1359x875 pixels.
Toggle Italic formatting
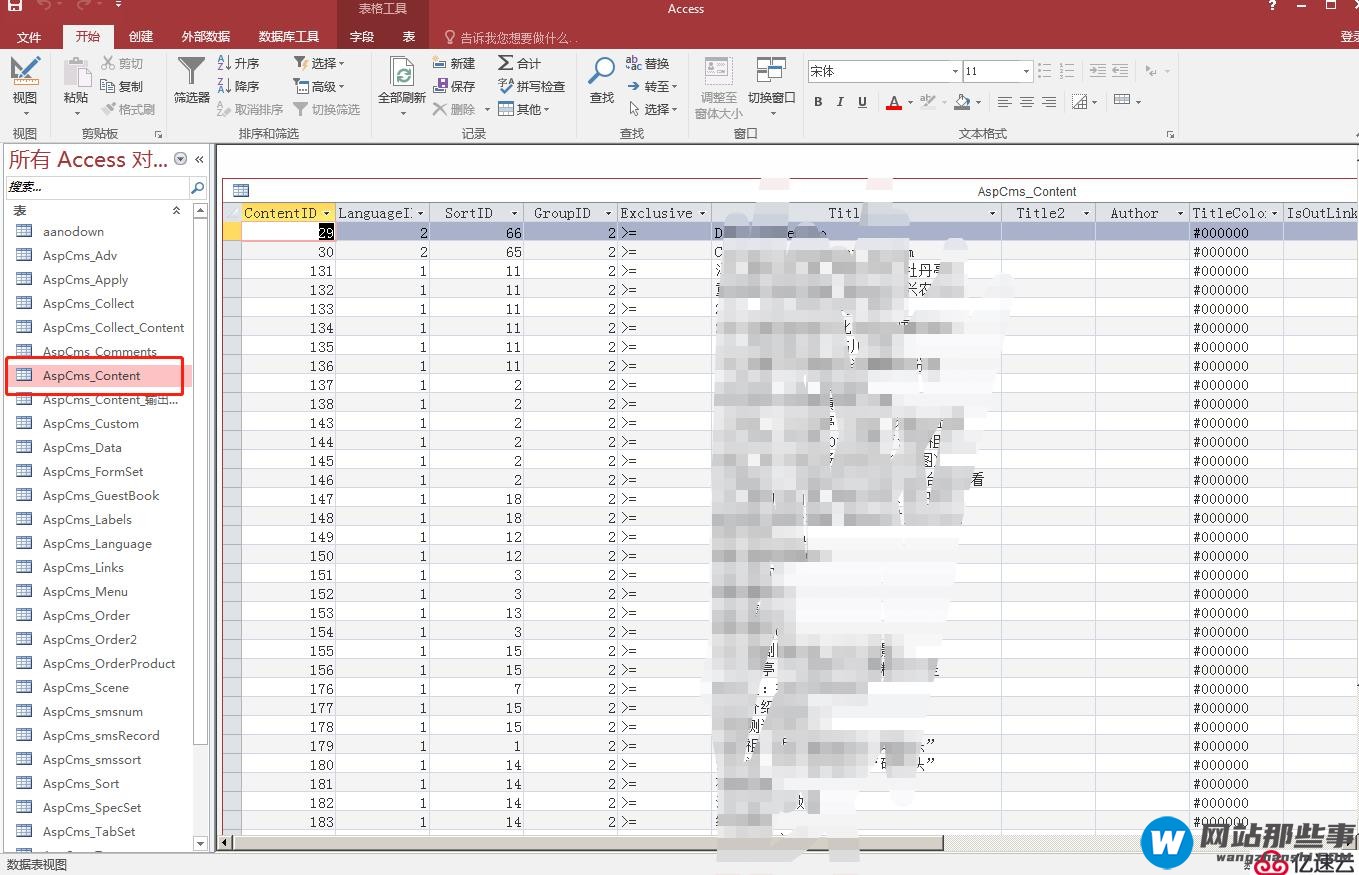click(x=840, y=102)
